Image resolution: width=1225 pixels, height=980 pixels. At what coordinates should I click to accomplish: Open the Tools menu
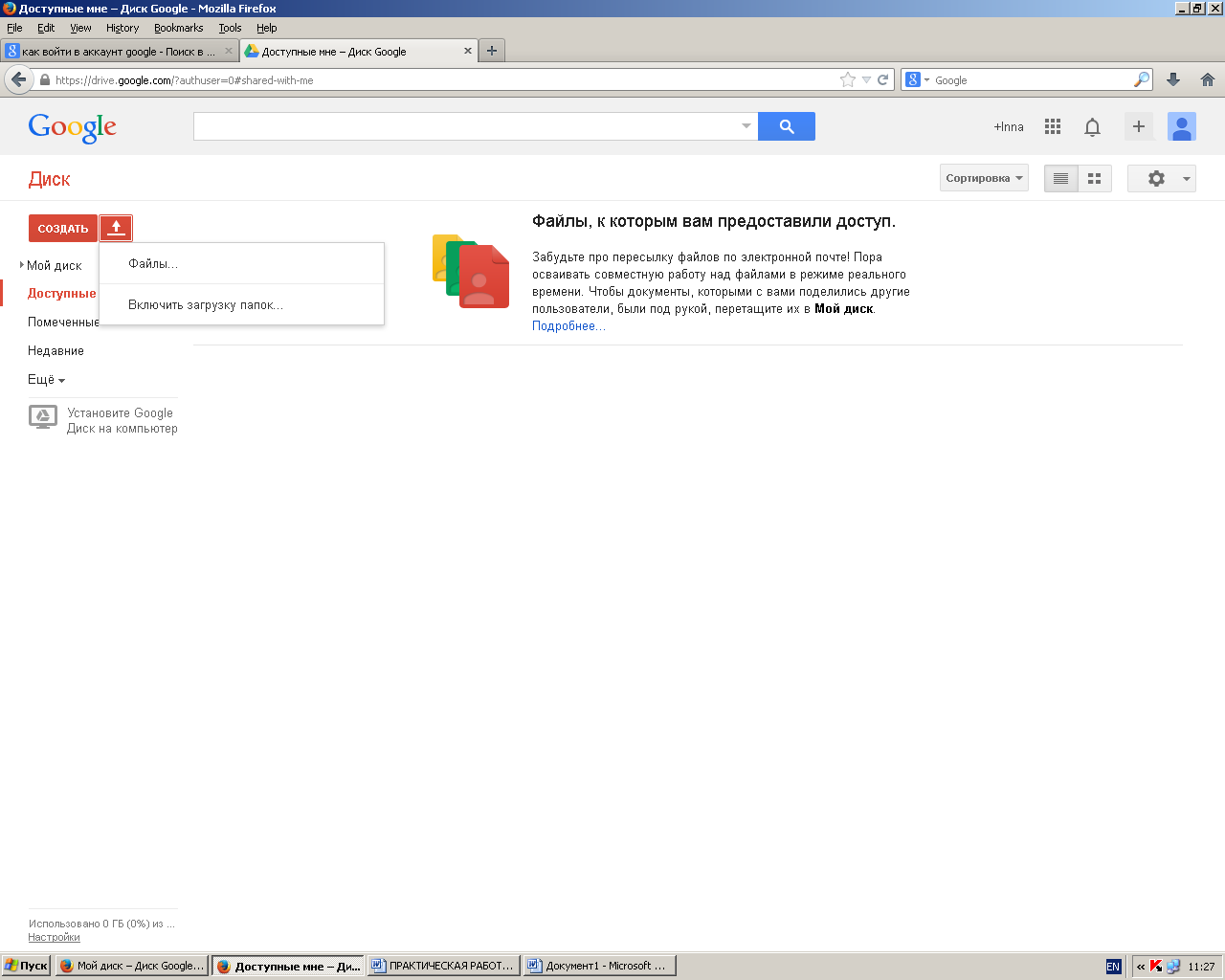[x=230, y=28]
